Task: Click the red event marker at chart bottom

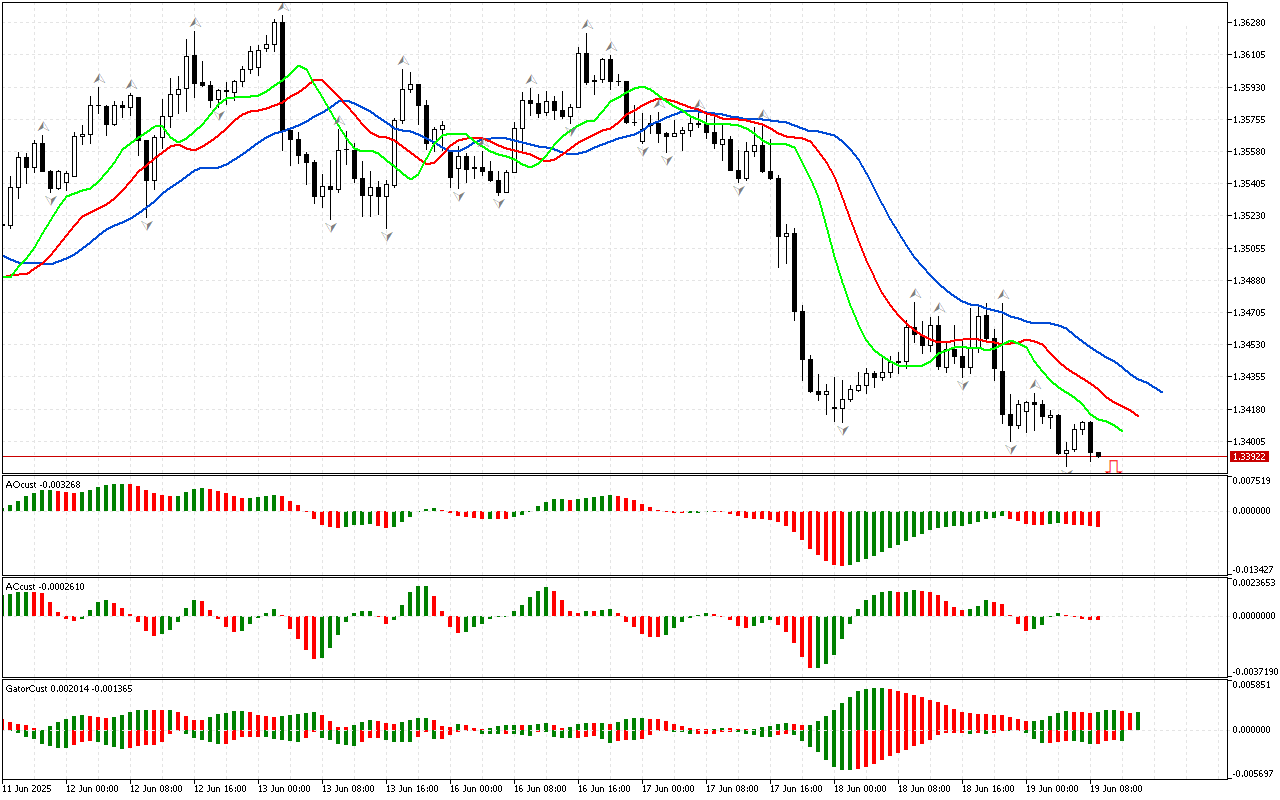Action: (x=1112, y=466)
